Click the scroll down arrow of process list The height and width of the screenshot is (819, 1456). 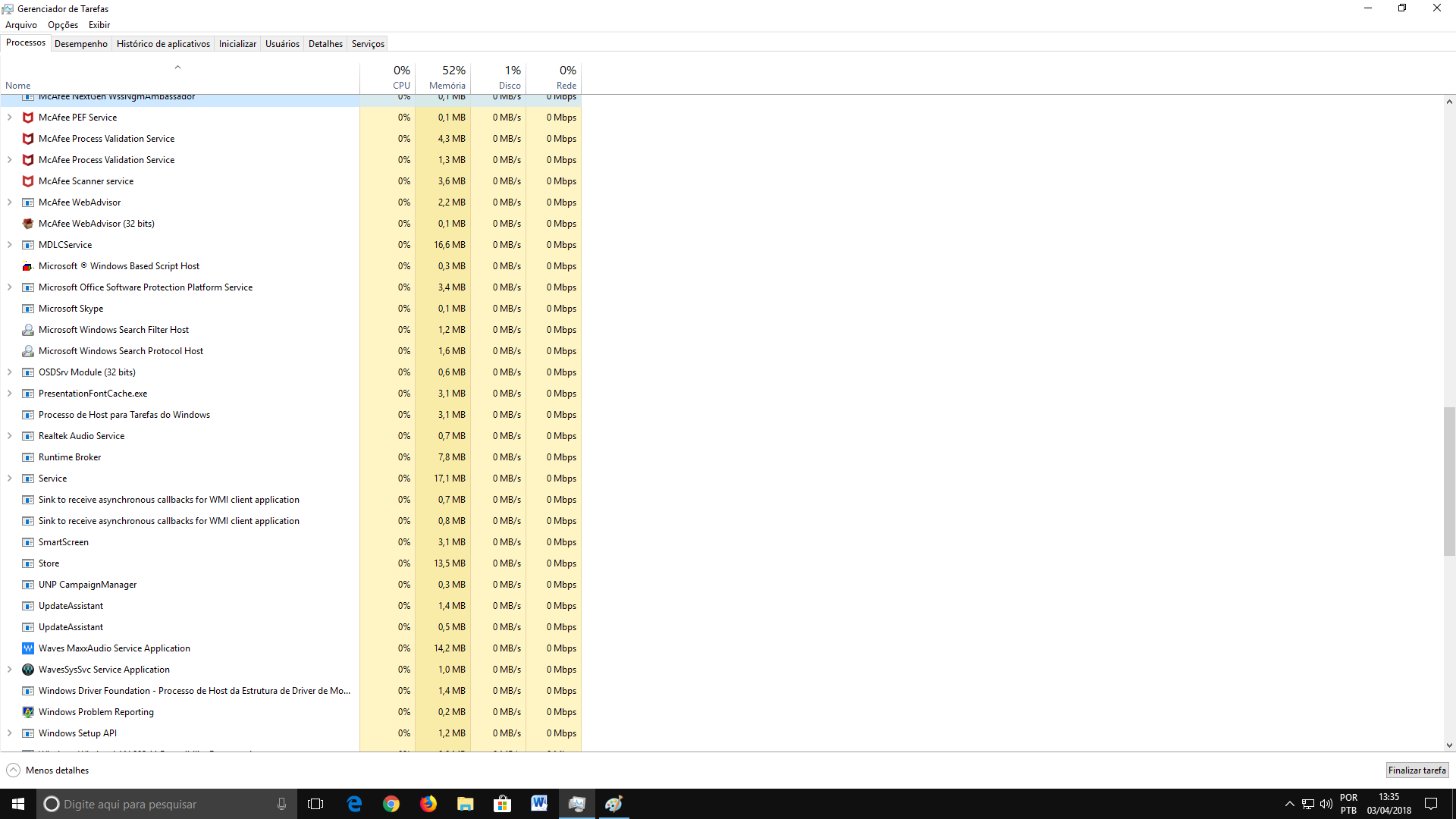[x=1449, y=745]
